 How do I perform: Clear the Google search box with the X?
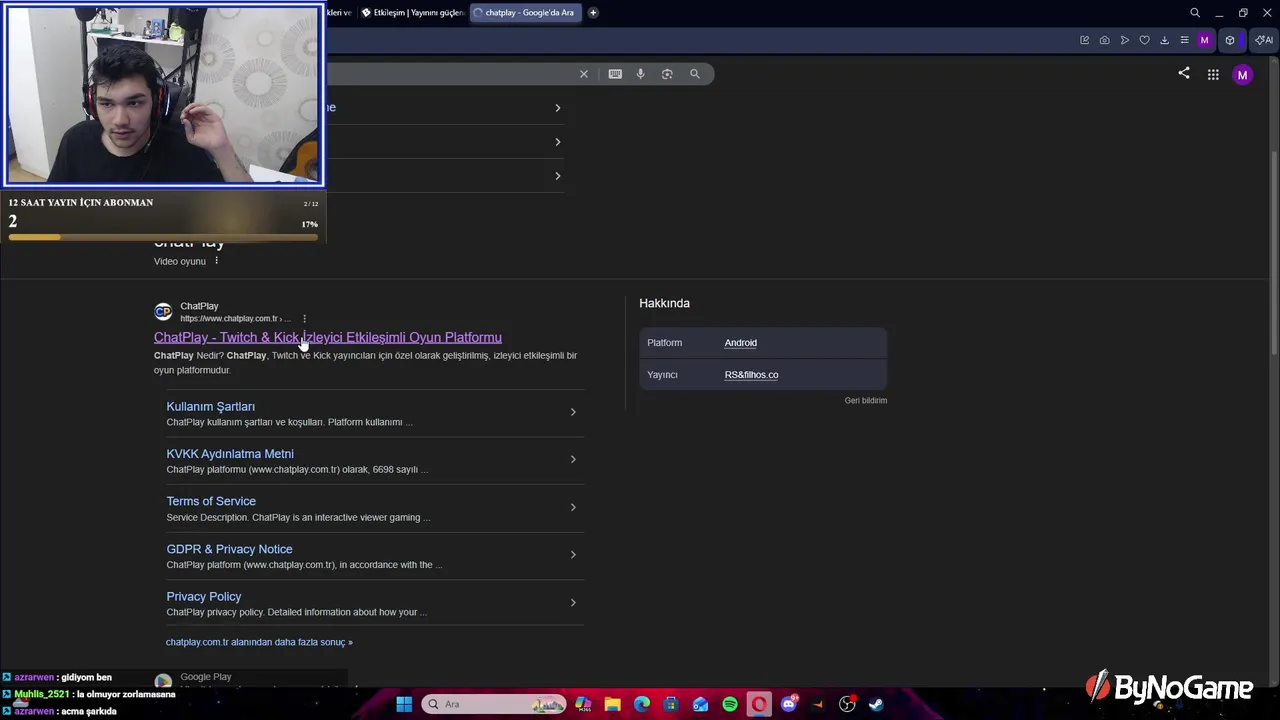pos(584,74)
